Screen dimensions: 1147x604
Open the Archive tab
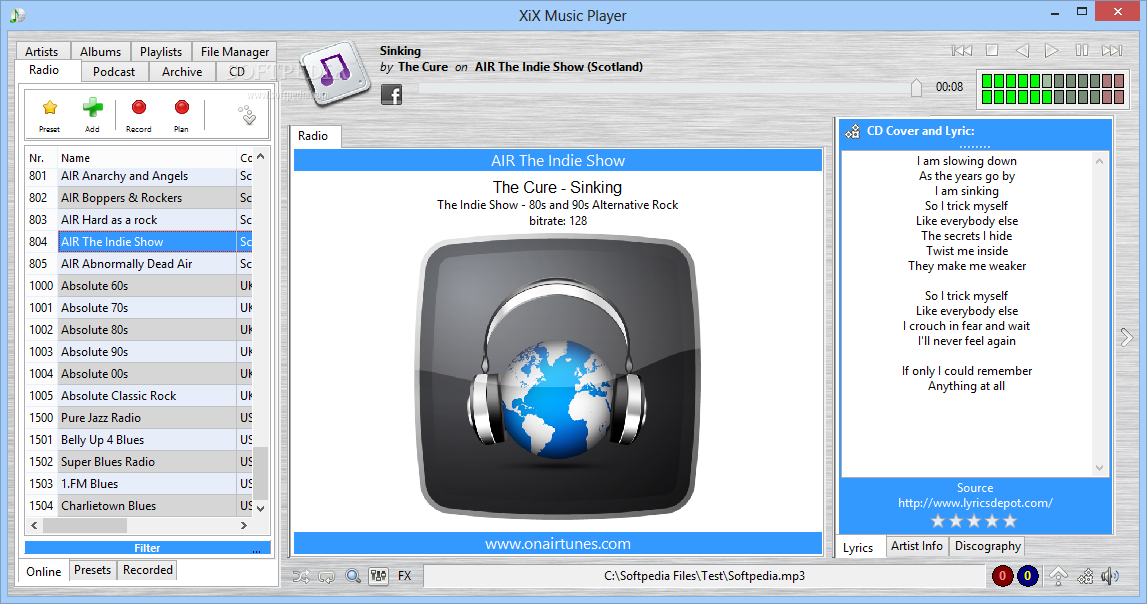click(x=182, y=72)
